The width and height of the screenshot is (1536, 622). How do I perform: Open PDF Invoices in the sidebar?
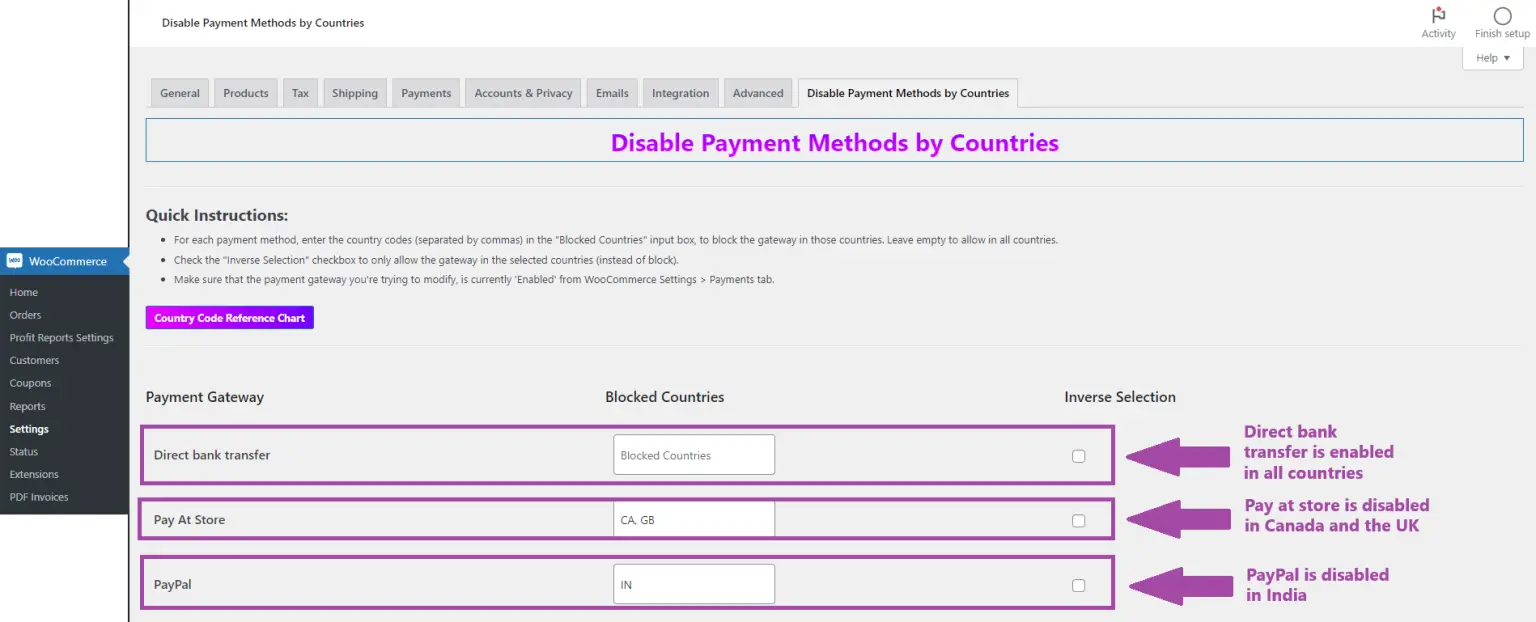click(40, 497)
